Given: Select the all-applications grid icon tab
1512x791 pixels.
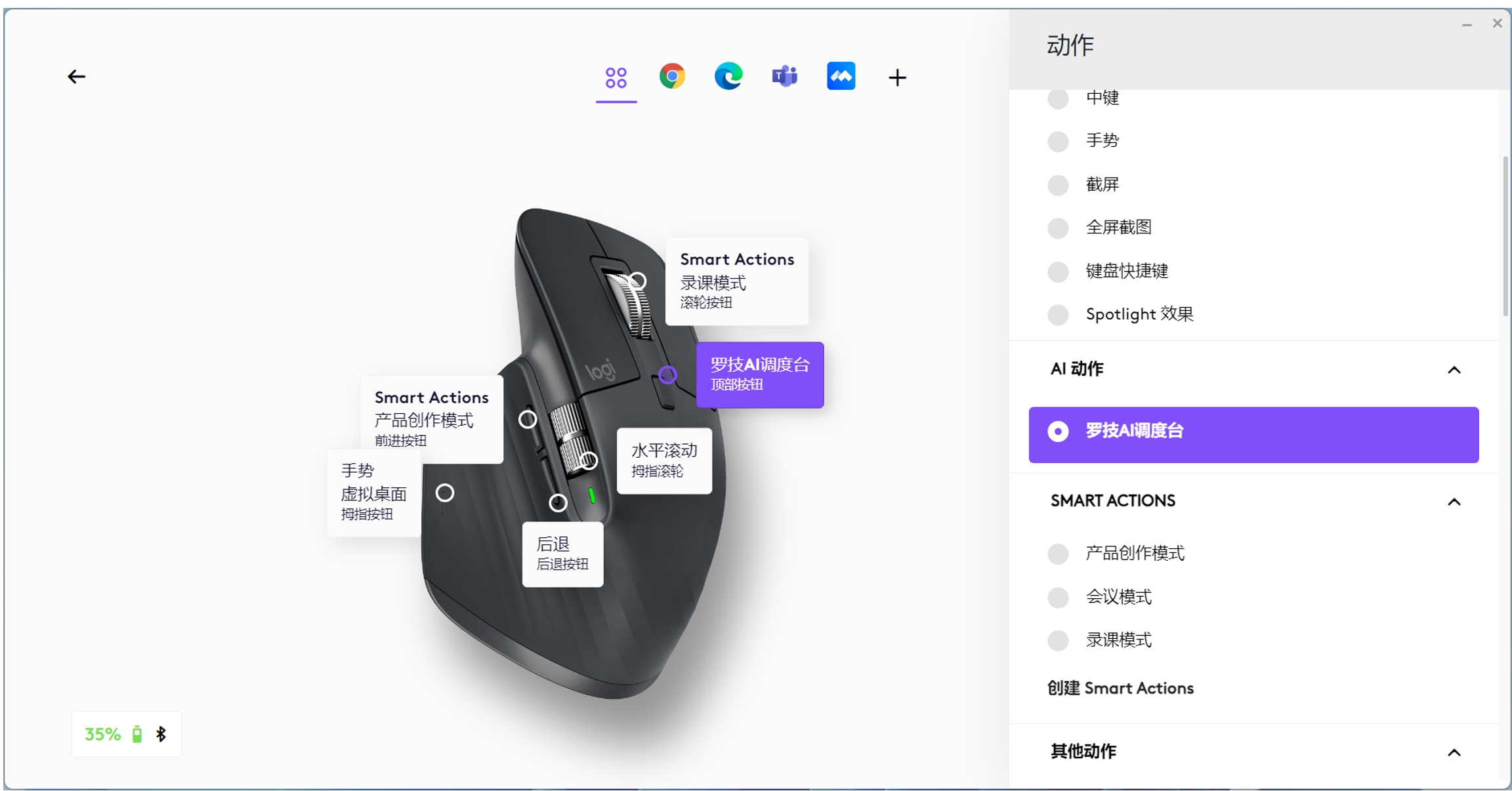Looking at the screenshot, I should click(x=616, y=77).
